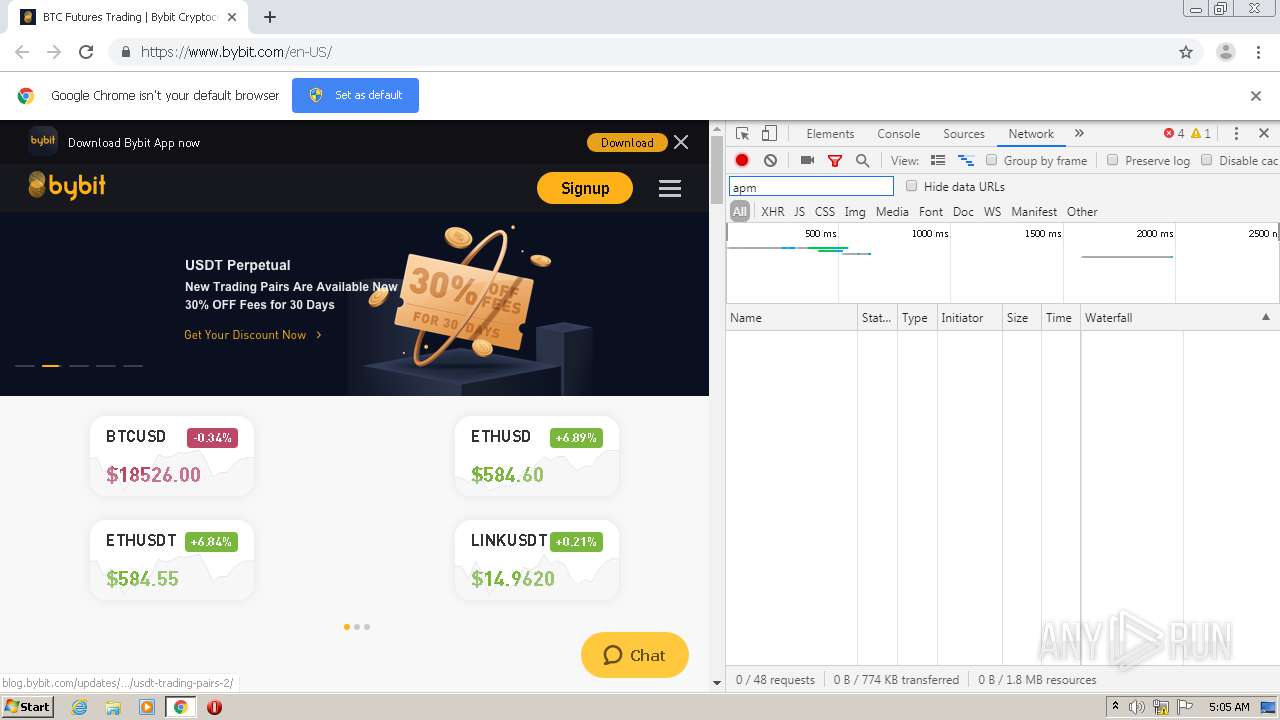
Task: Click the Signup button
Action: point(585,188)
